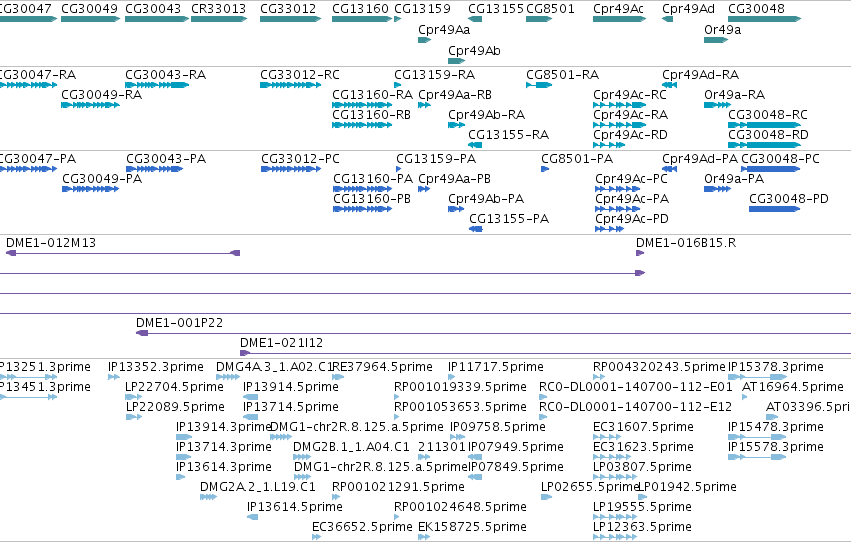Select the Cpr49Ab gene arrow
Screen dimensions: 851x542
coord(456,61)
